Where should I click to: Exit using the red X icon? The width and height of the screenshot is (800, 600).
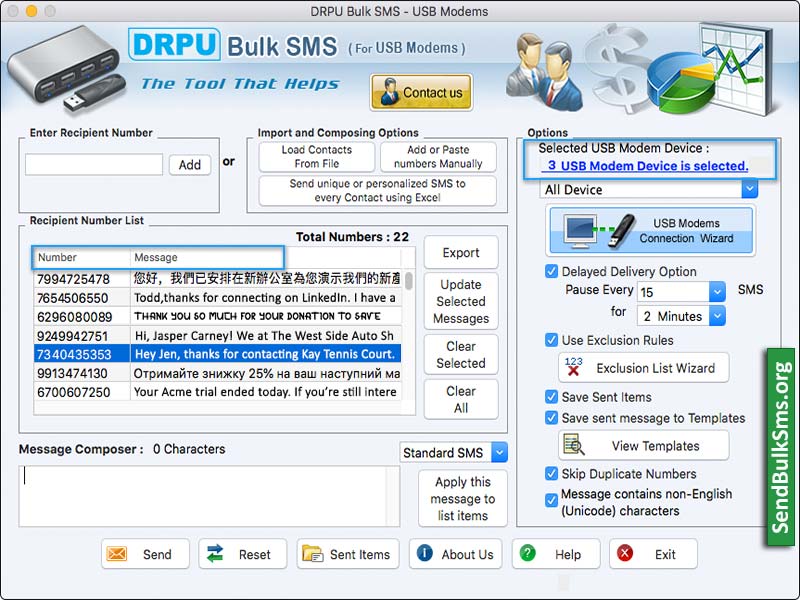coord(625,553)
